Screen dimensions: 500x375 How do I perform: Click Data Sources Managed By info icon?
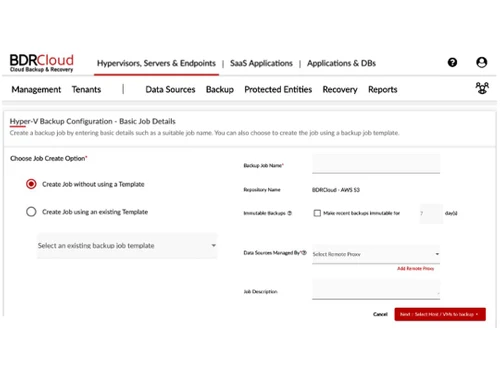pyautogui.click(x=304, y=253)
